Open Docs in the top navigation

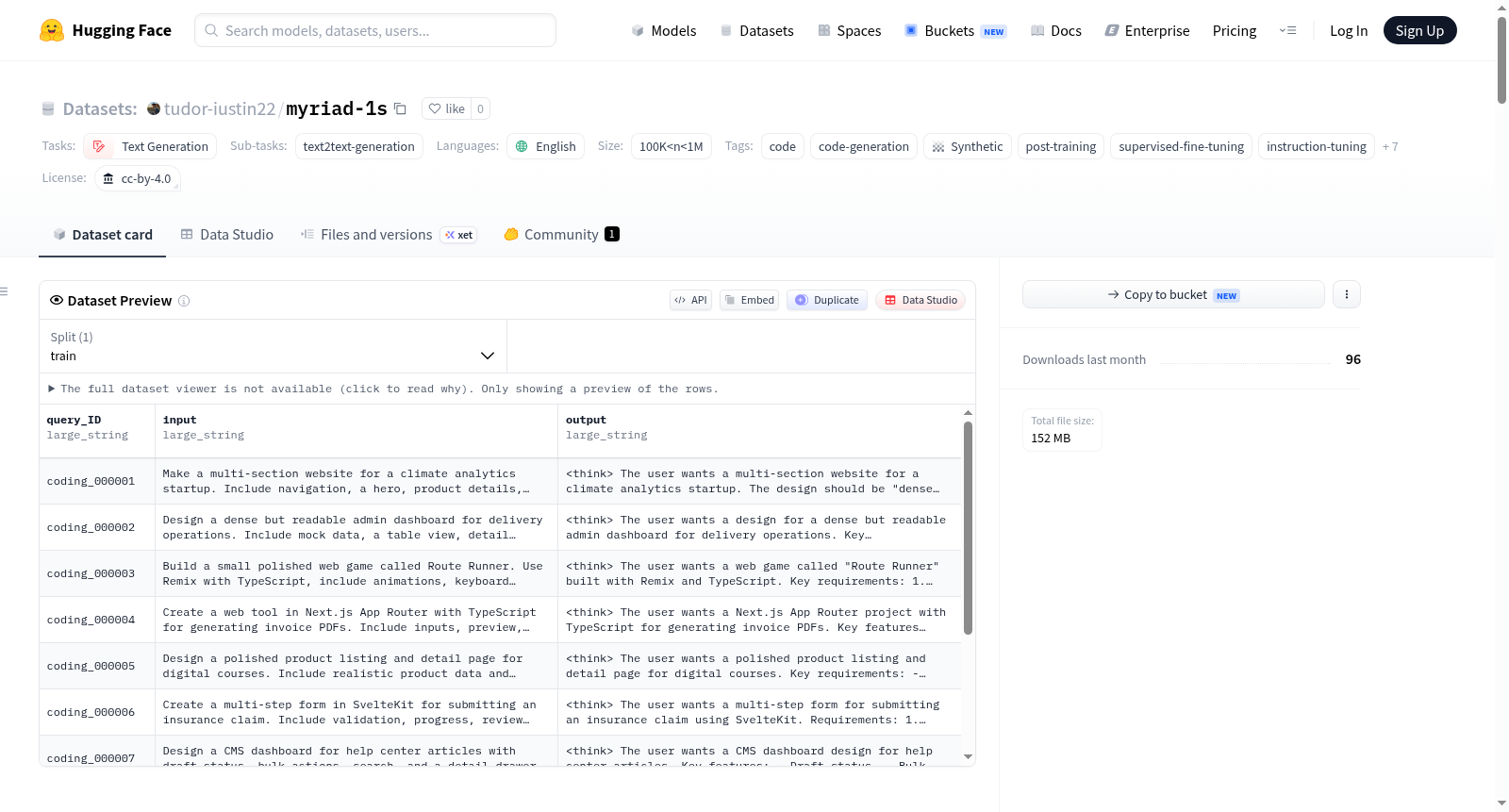[1055, 30]
